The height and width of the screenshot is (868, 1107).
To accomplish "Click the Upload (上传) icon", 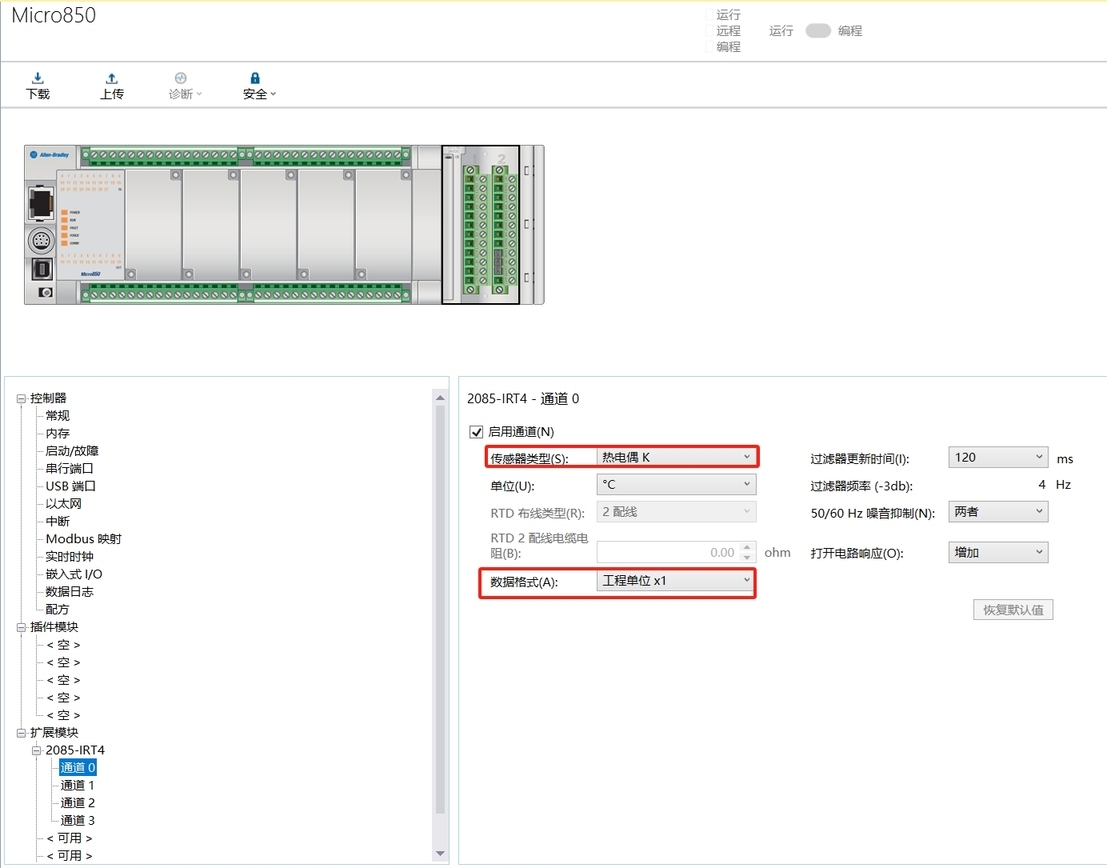I will [111, 79].
